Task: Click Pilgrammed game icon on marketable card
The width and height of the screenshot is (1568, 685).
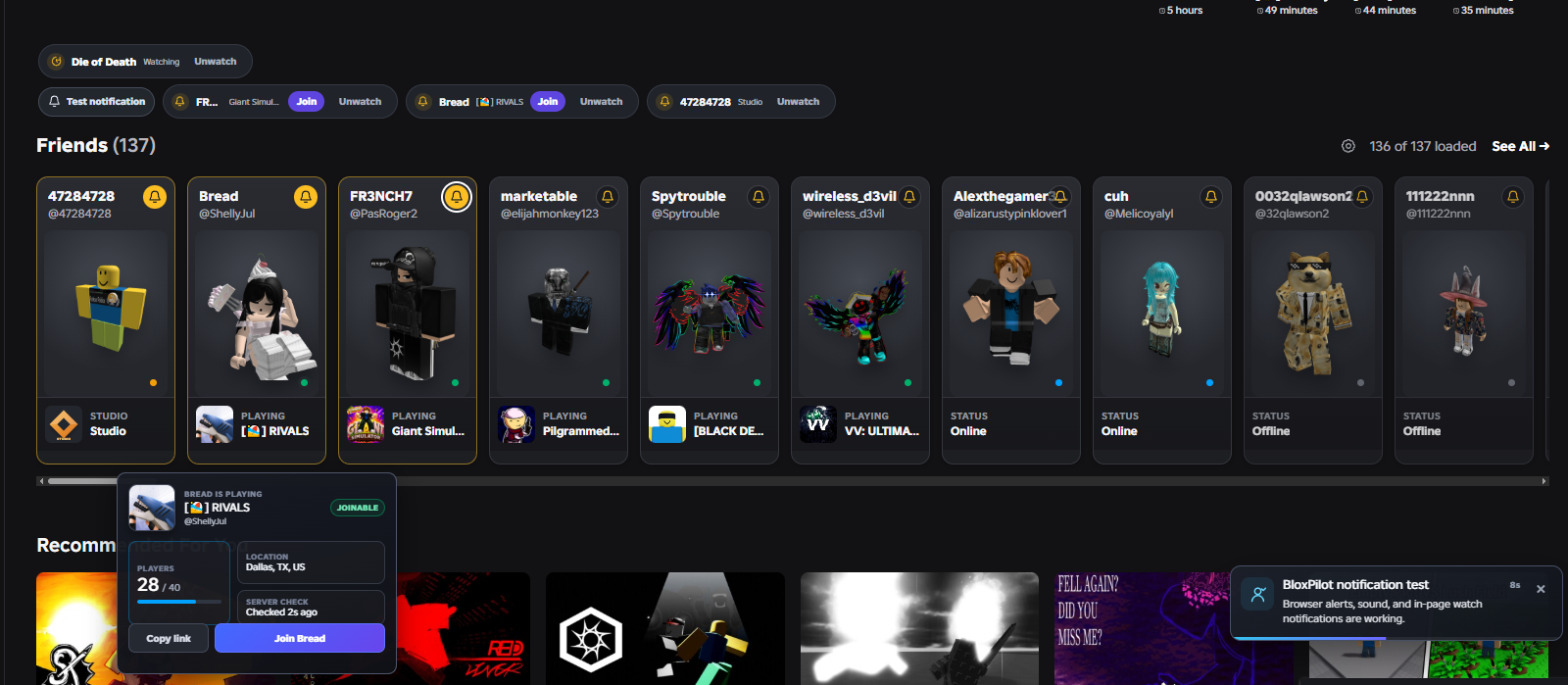Action: coord(516,424)
